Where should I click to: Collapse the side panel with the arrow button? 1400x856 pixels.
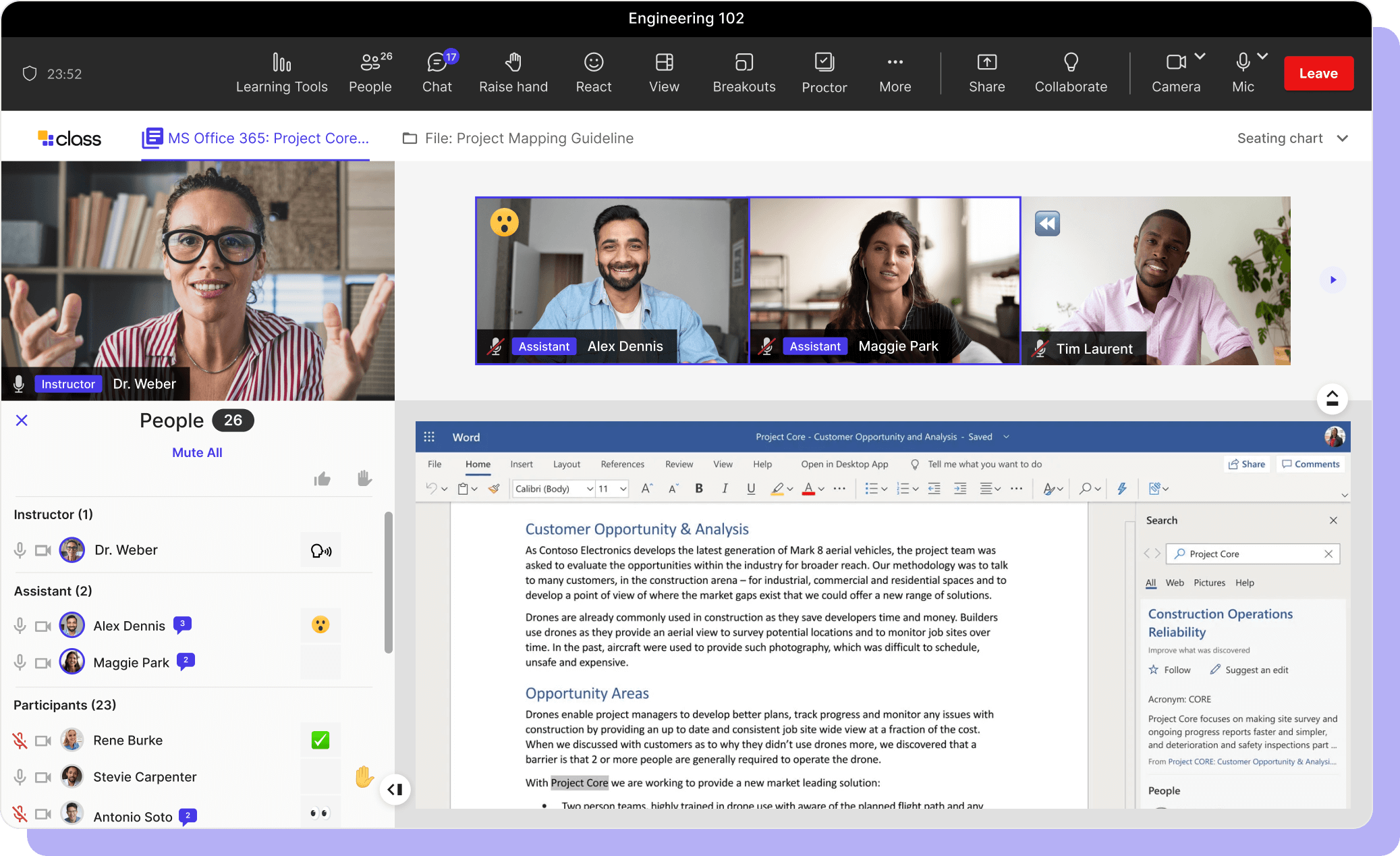[x=395, y=789]
